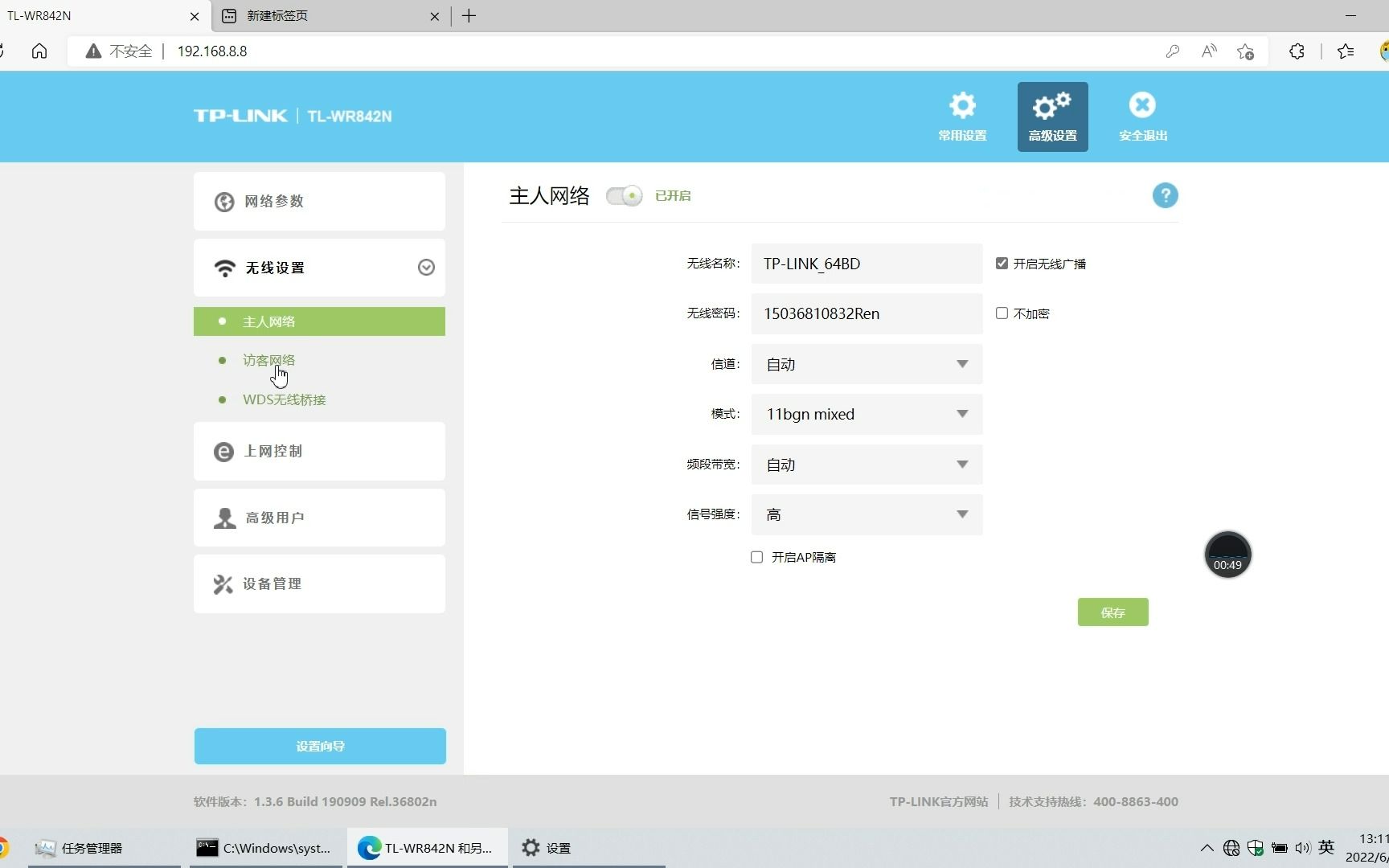
Task: Open TP-LINK官方网站 link
Action: click(x=938, y=801)
